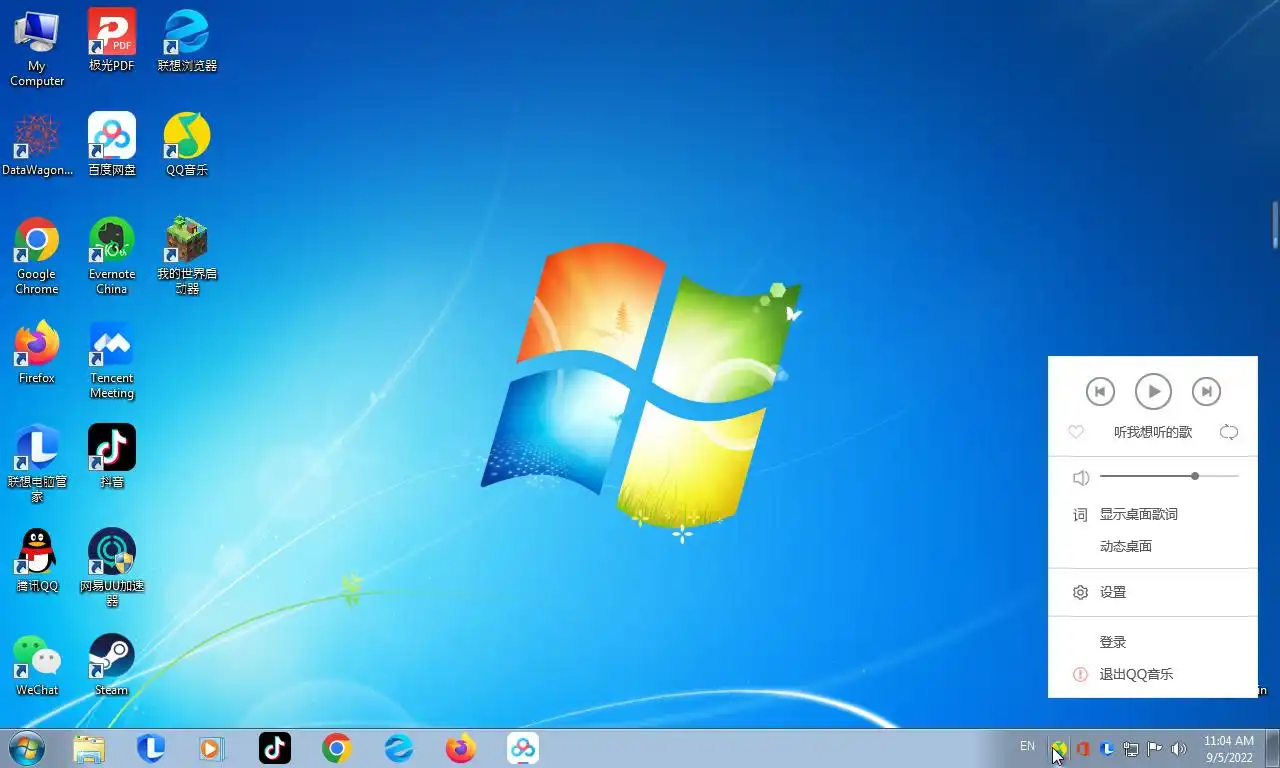This screenshot has height=768, width=1280.
Task: Click the QQ Music volume slider track
Action: (x=1169, y=476)
